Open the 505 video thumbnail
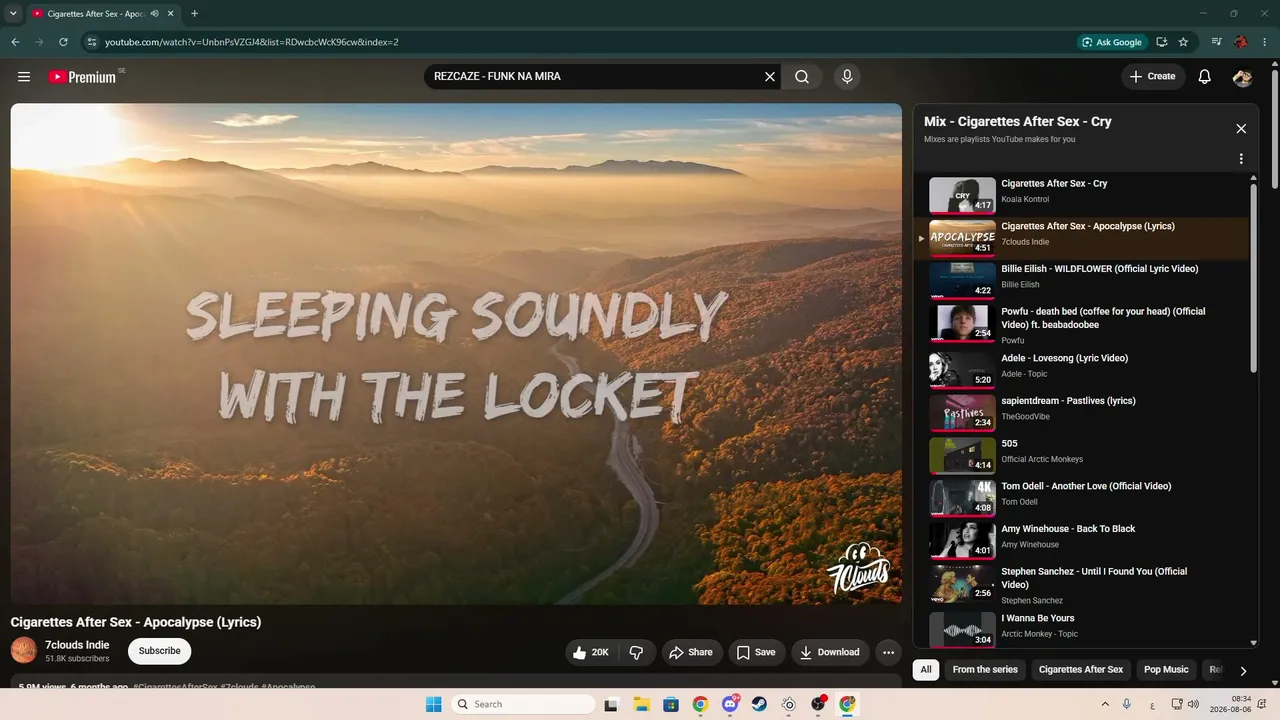1280x720 pixels. pos(962,455)
